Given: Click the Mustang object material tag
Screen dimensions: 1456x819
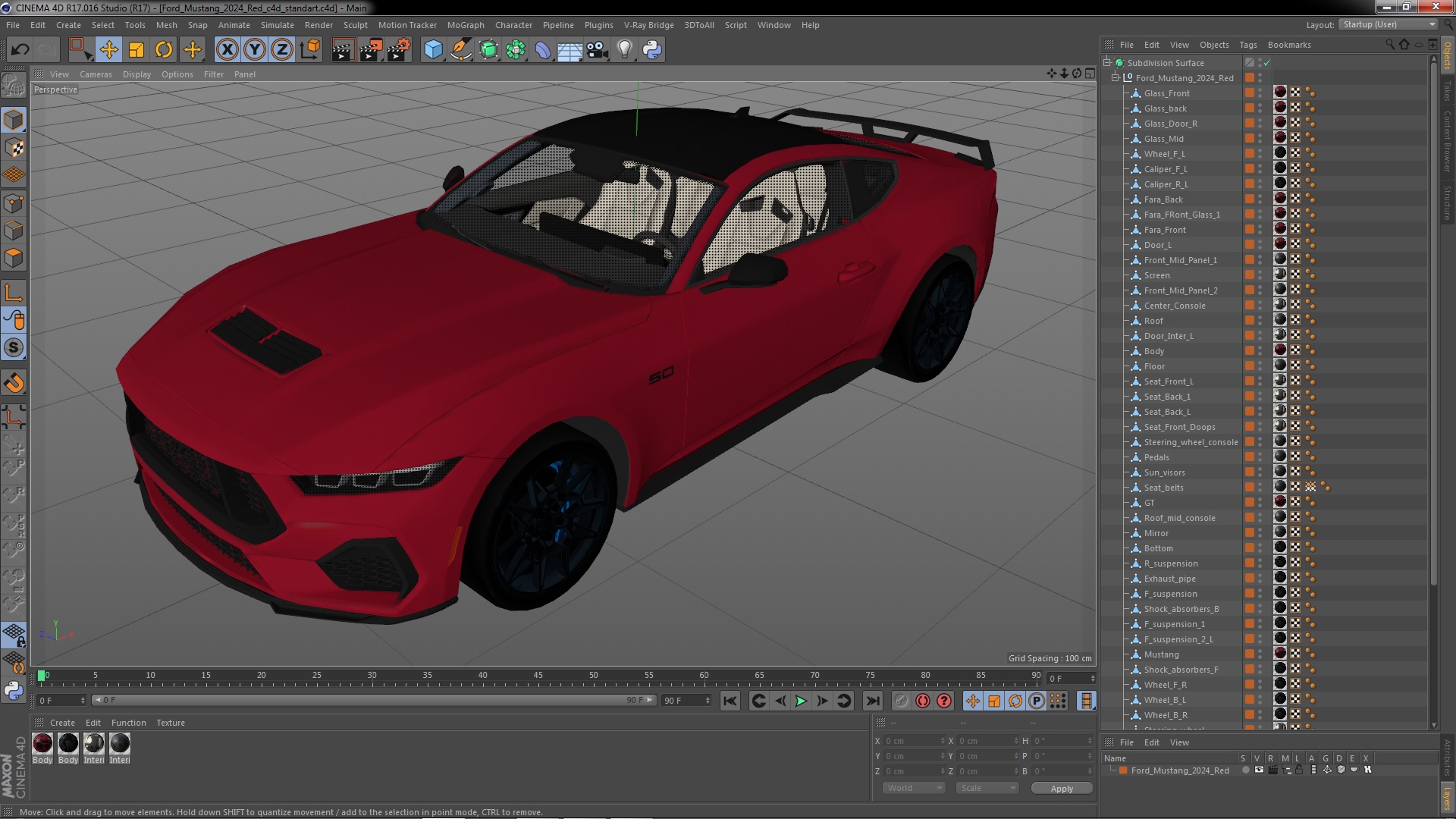Looking at the screenshot, I should (x=1280, y=653).
